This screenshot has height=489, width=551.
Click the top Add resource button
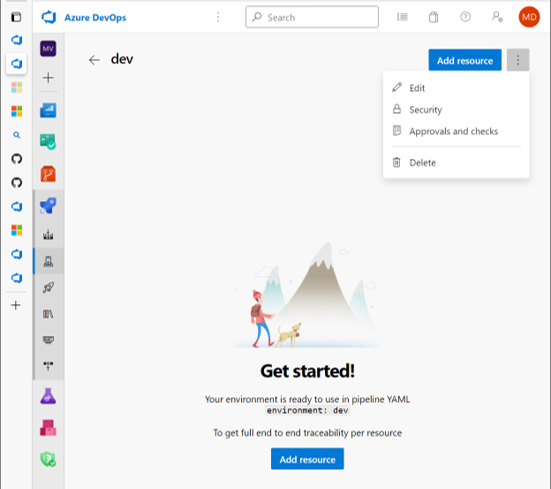[x=465, y=60]
